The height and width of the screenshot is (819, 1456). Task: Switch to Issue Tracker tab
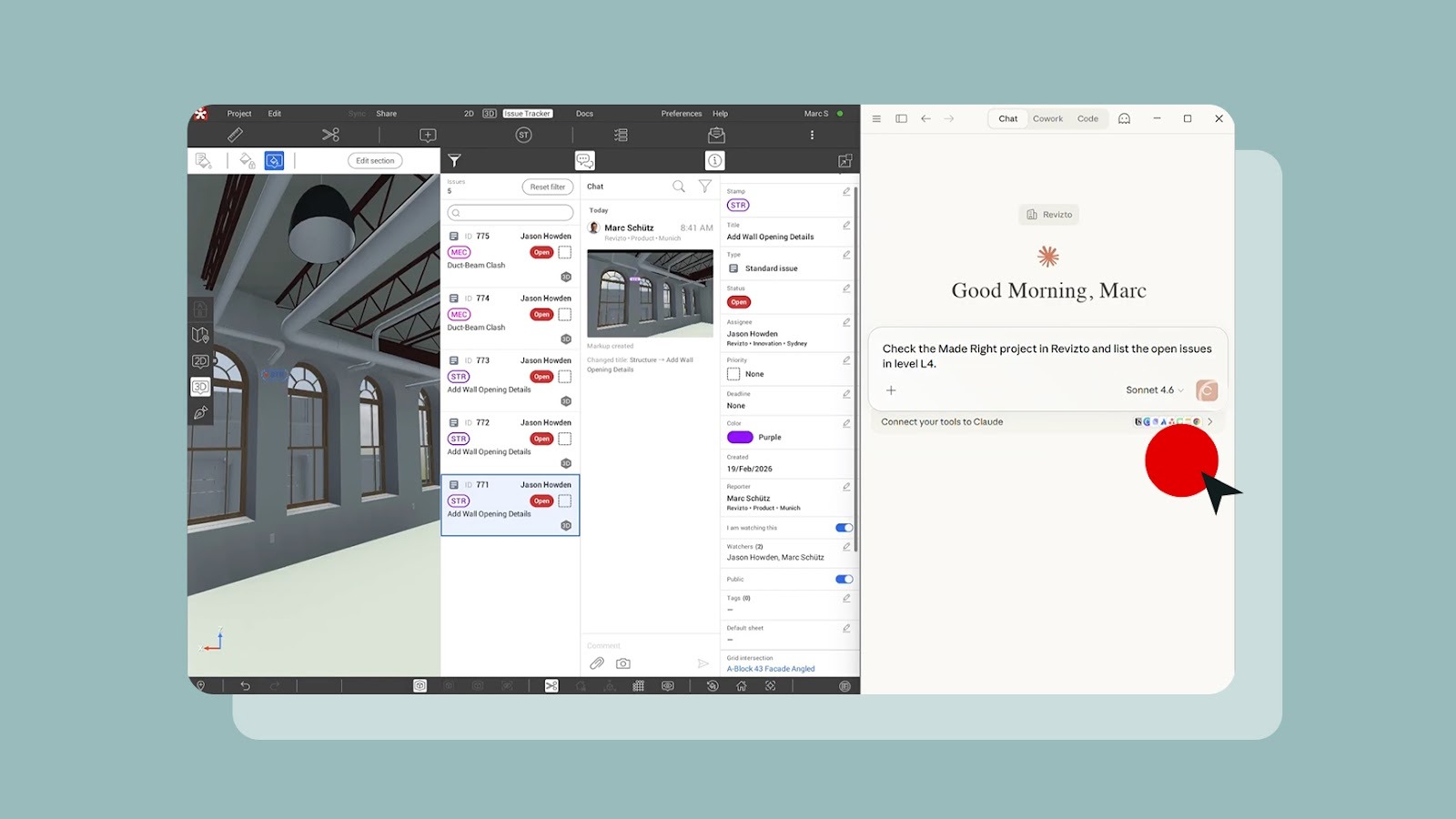tap(528, 114)
